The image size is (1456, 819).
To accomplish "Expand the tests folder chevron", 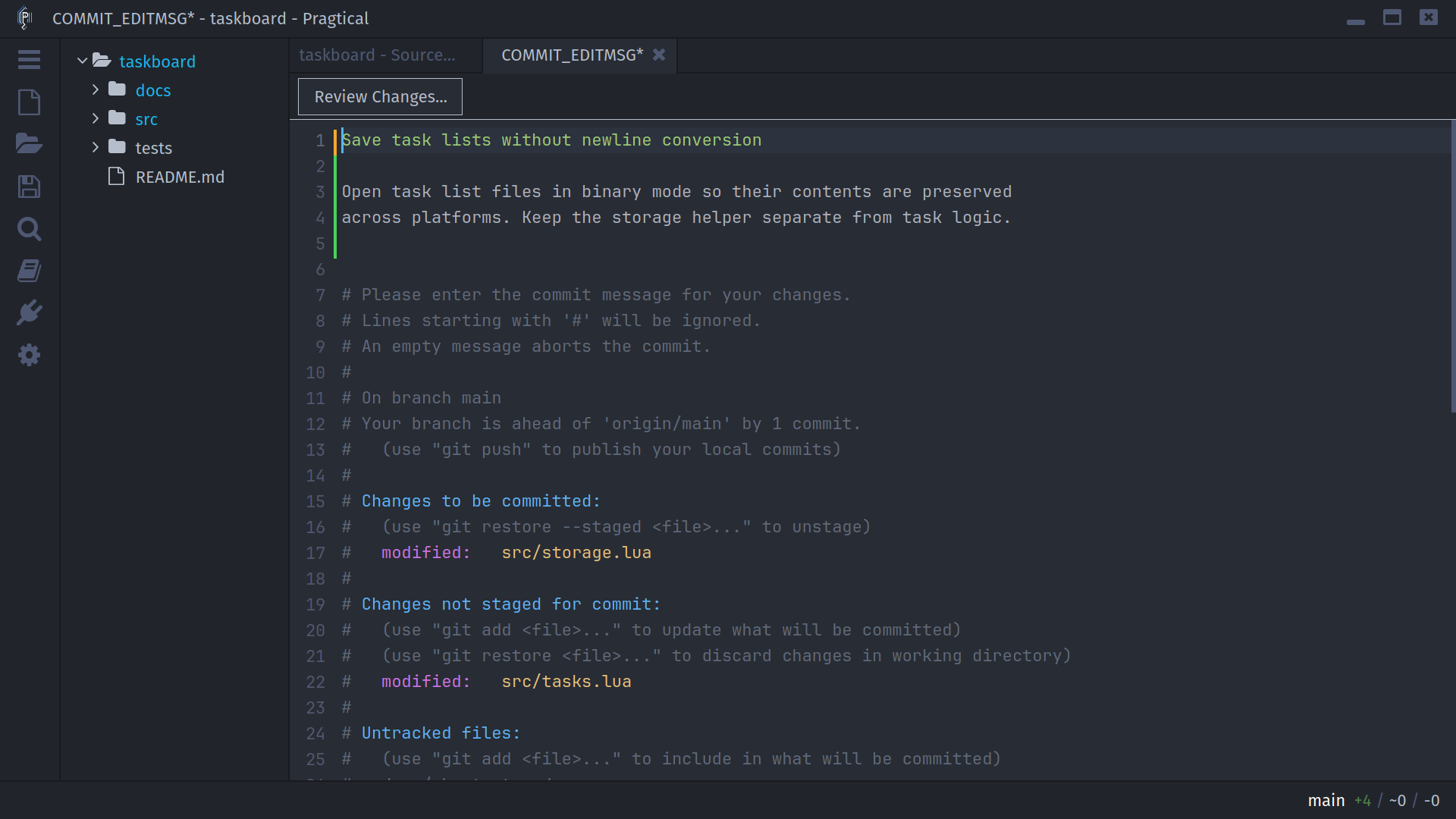I will point(96,147).
